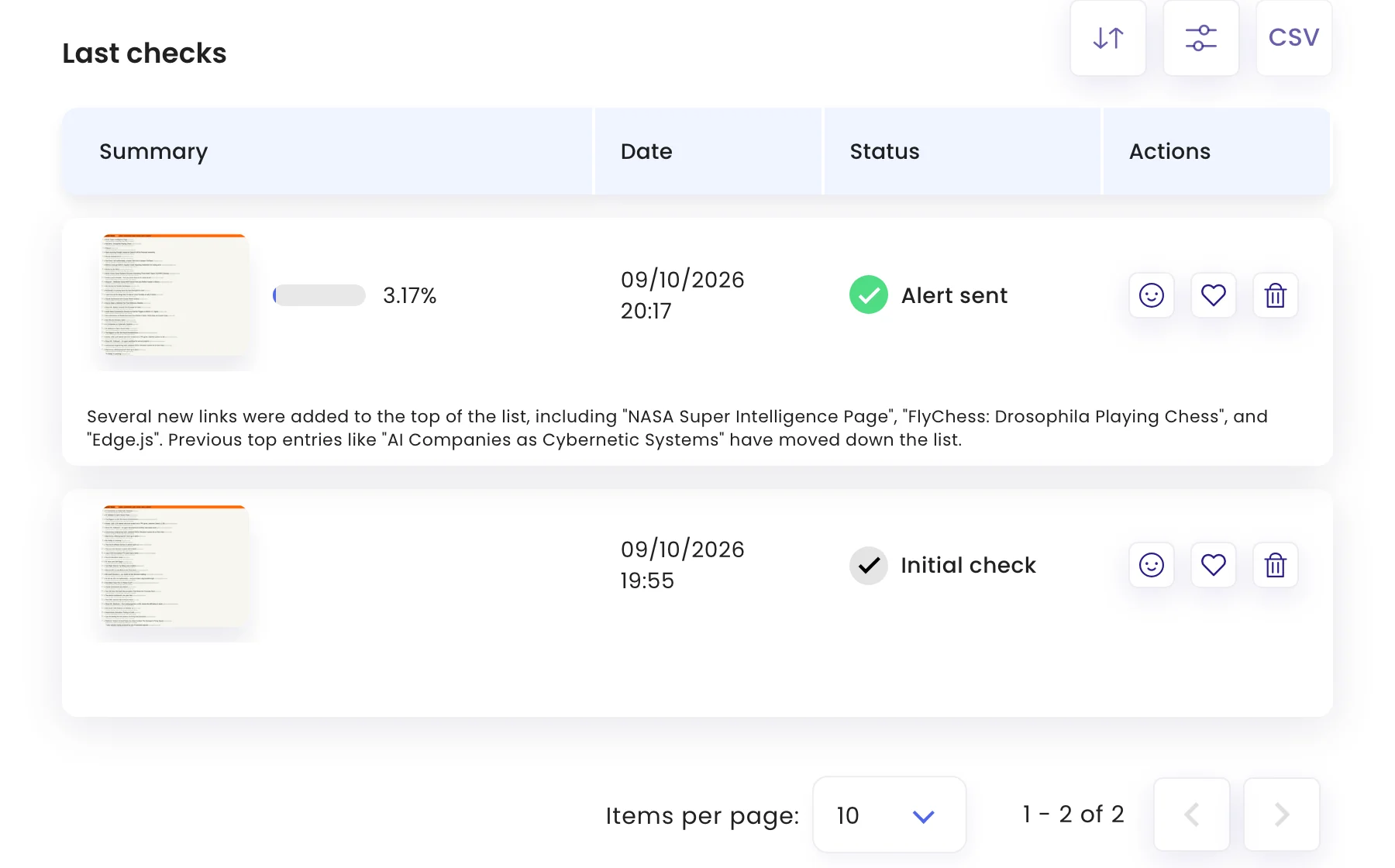This screenshot has height=868, width=1395.
Task: Delete the Alert sent check via trash icon
Action: (1276, 295)
